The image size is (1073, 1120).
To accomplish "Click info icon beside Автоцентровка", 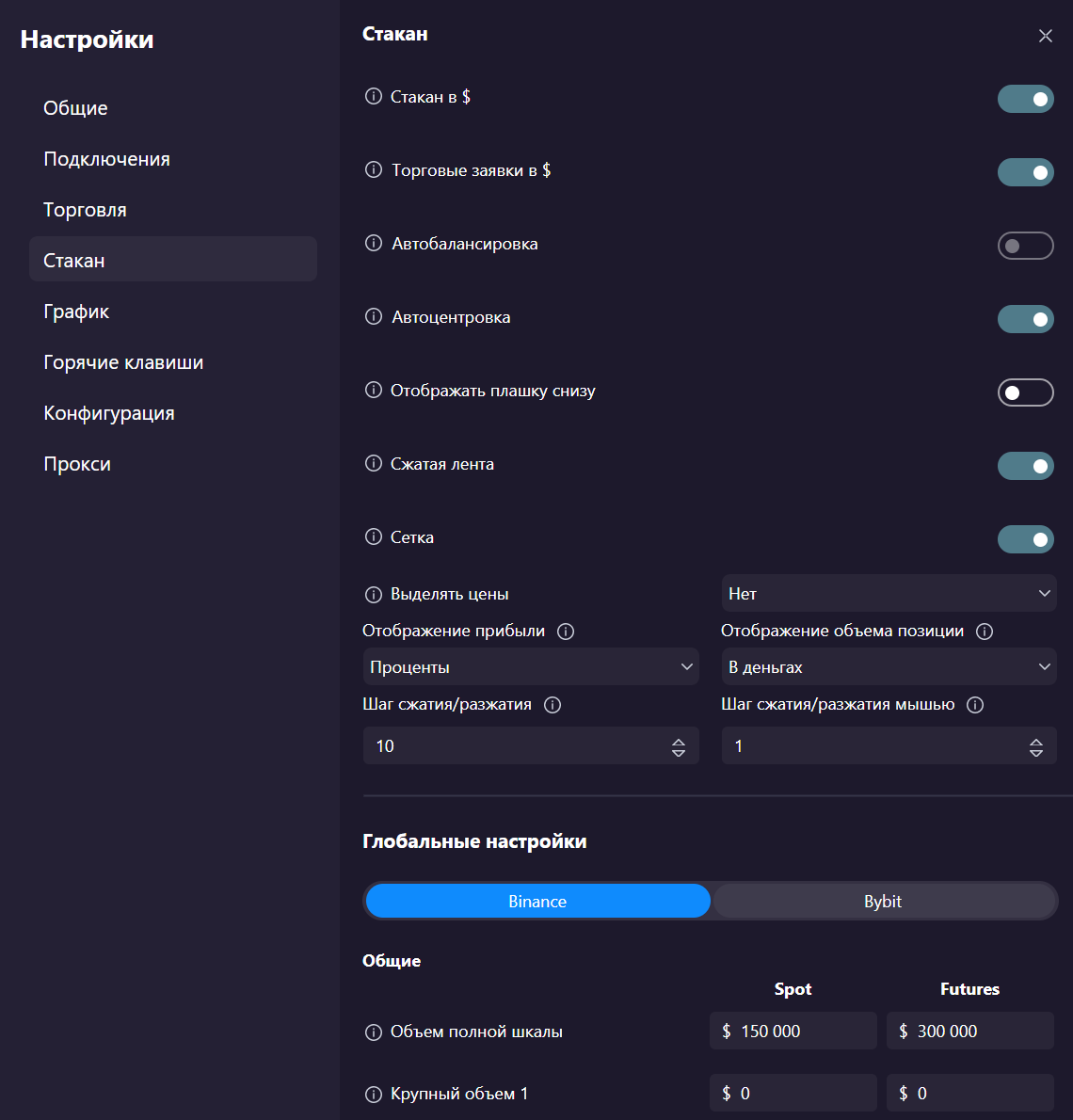I will point(373,316).
